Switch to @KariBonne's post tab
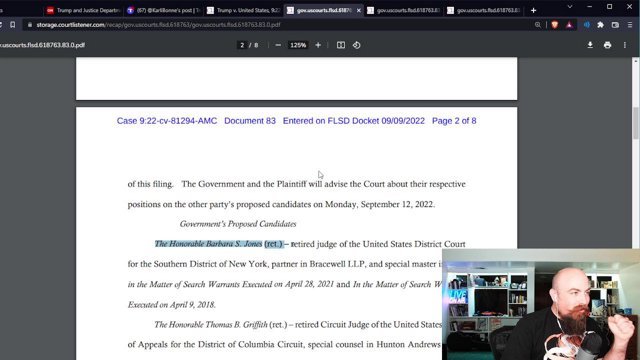Screen dimensions: 640x360 pyautogui.click(x=163, y=11)
